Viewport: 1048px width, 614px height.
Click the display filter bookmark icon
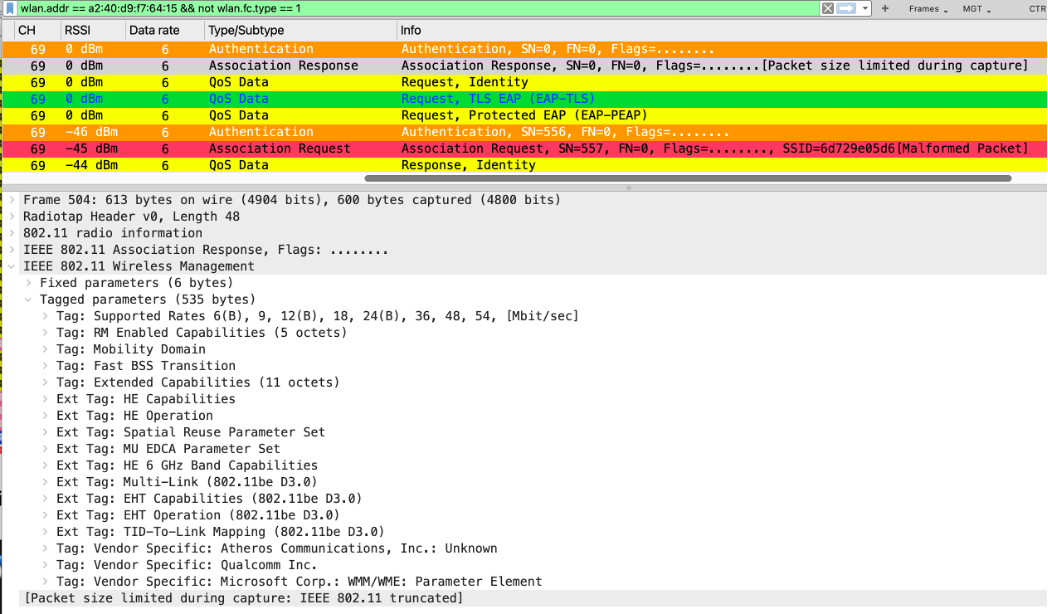[x=8, y=8]
